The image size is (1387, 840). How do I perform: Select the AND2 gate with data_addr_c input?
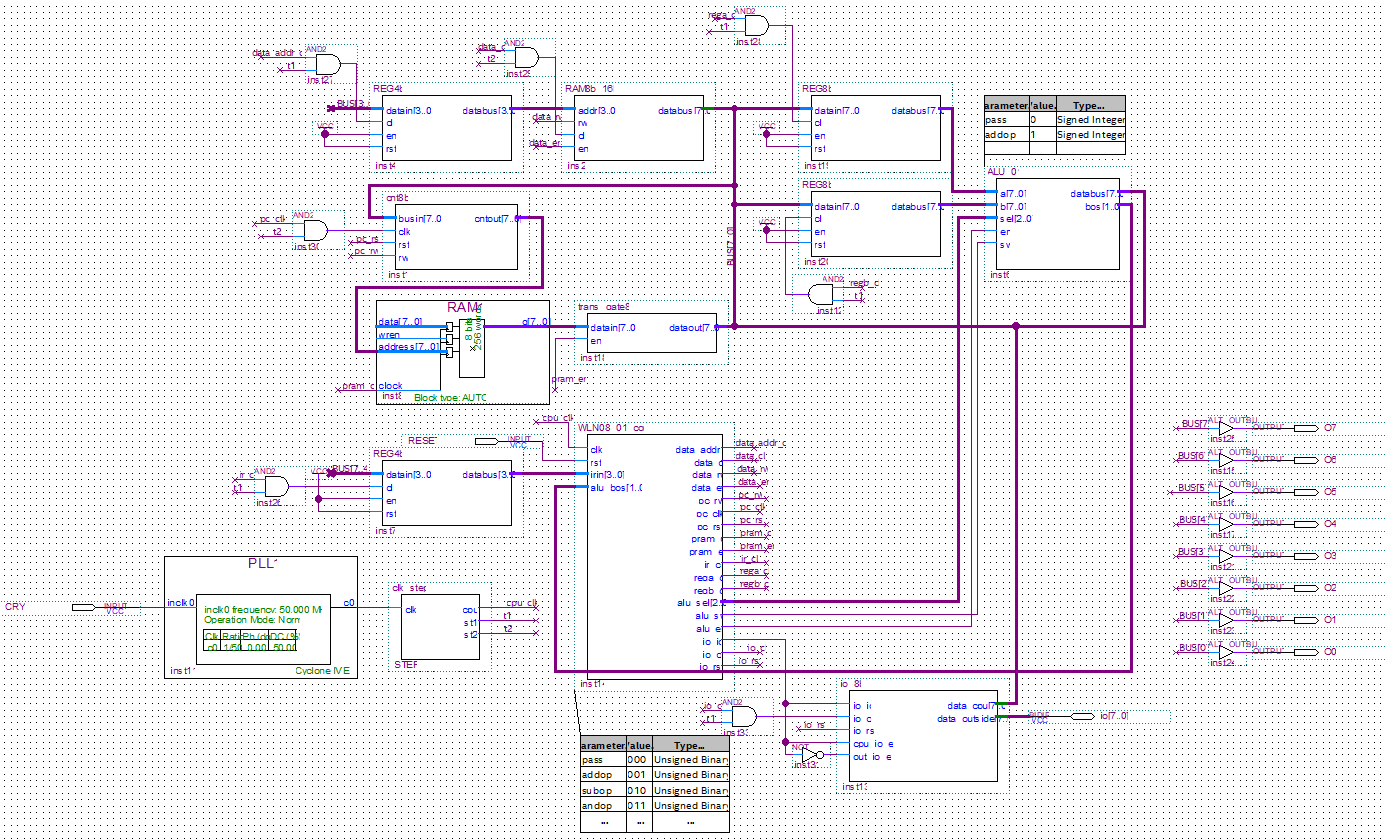(327, 66)
